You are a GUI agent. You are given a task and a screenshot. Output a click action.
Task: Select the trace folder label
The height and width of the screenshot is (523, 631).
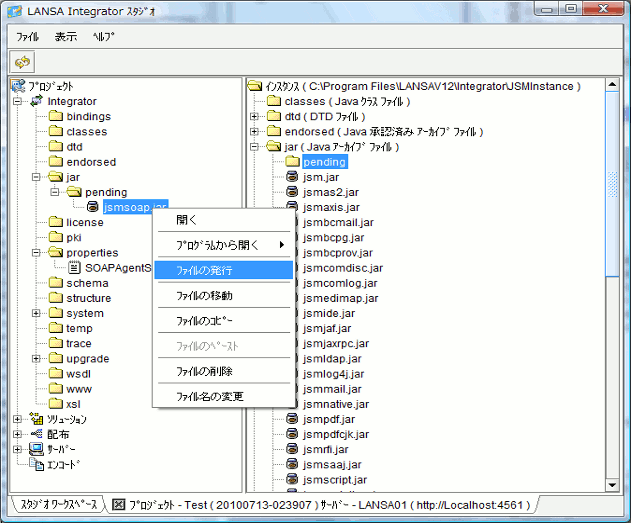click(x=79, y=343)
